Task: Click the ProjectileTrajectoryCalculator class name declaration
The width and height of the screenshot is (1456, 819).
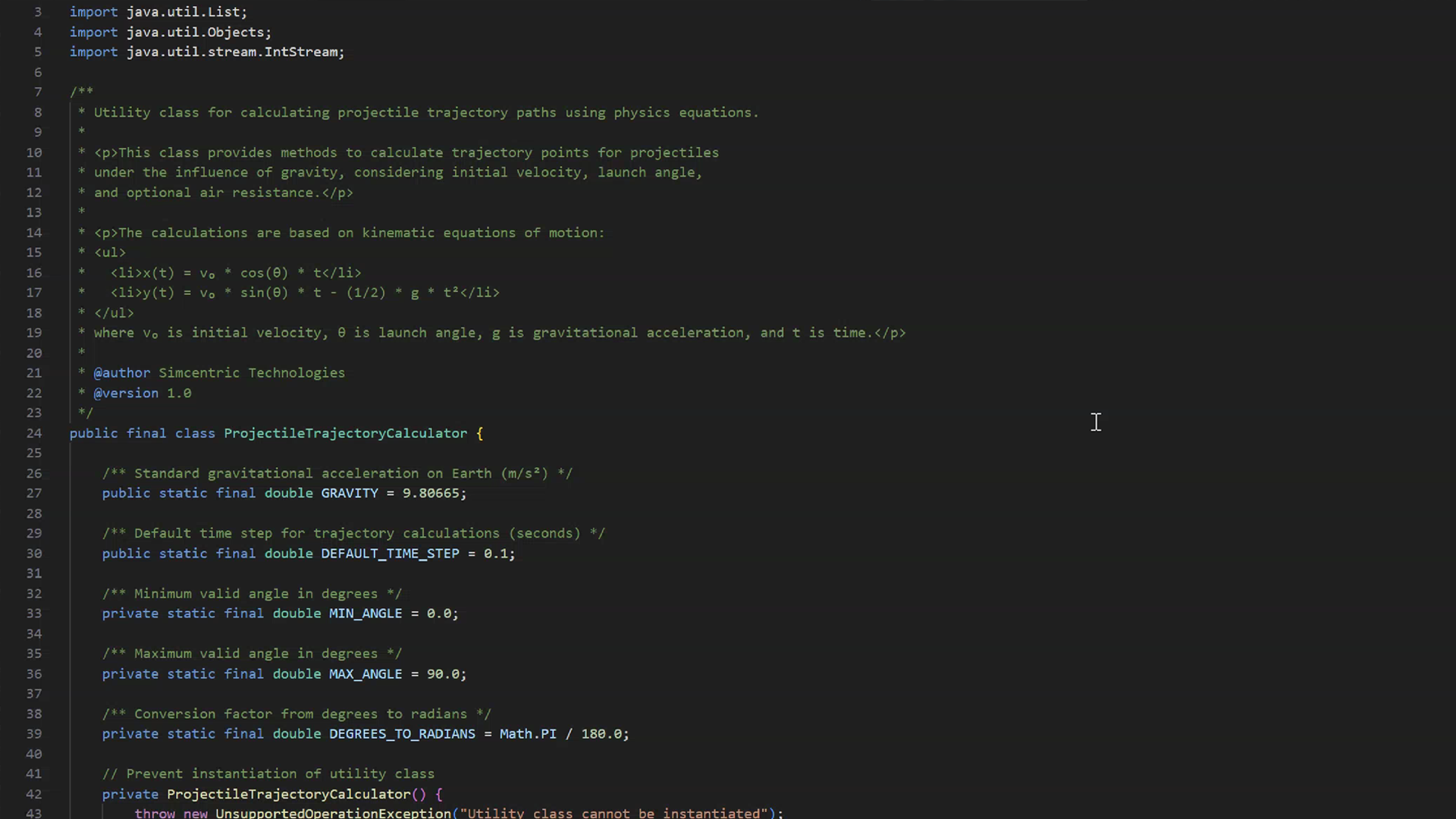Action: [345, 433]
